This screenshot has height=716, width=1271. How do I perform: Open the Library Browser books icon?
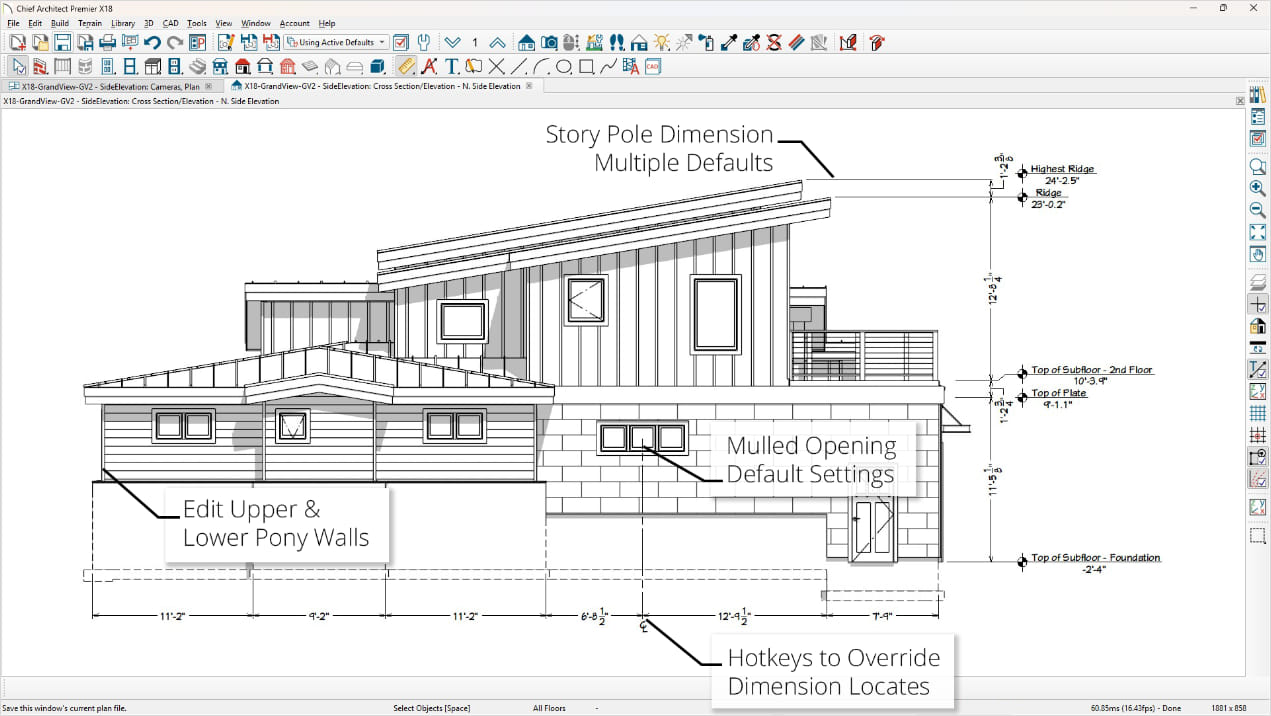coord(1258,95)
